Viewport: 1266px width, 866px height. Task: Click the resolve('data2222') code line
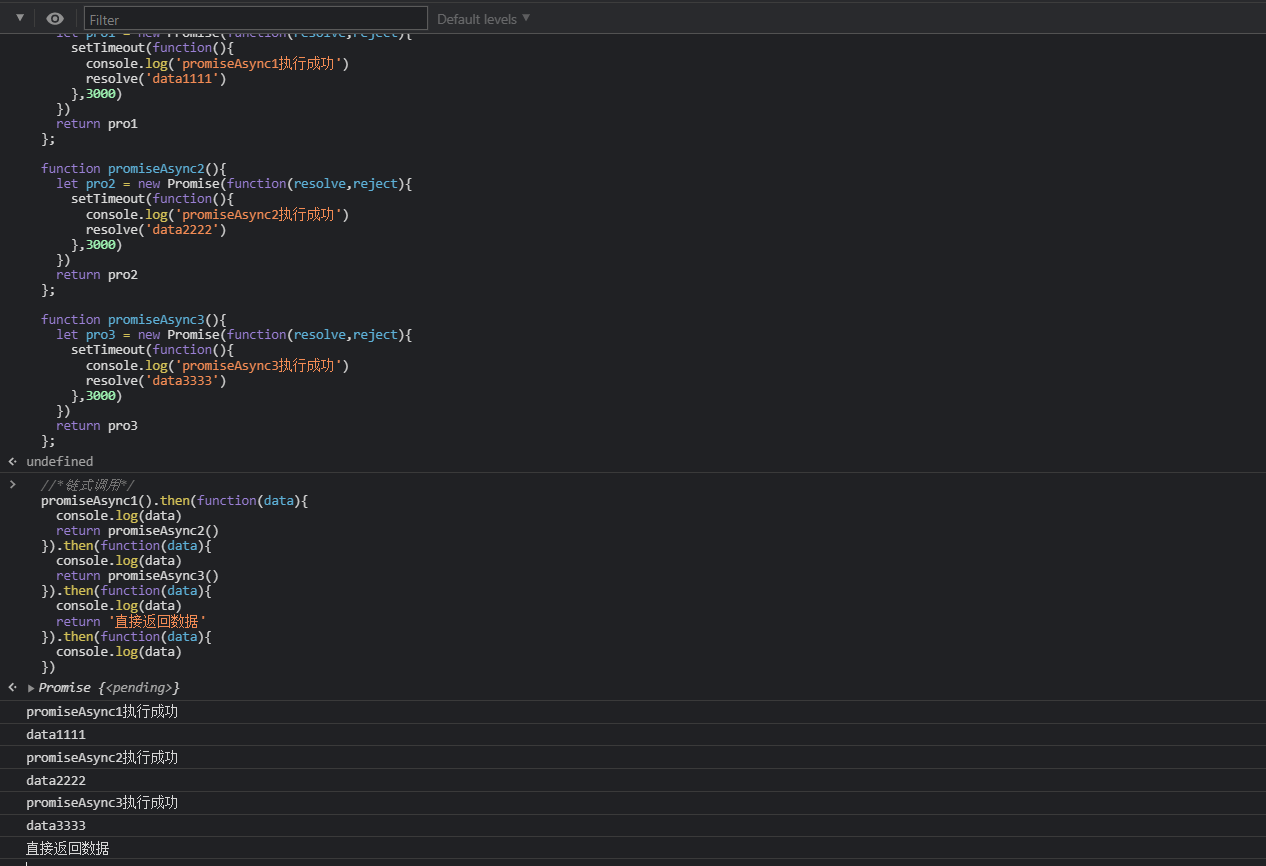pyautogui.click(x=156, y=229)
